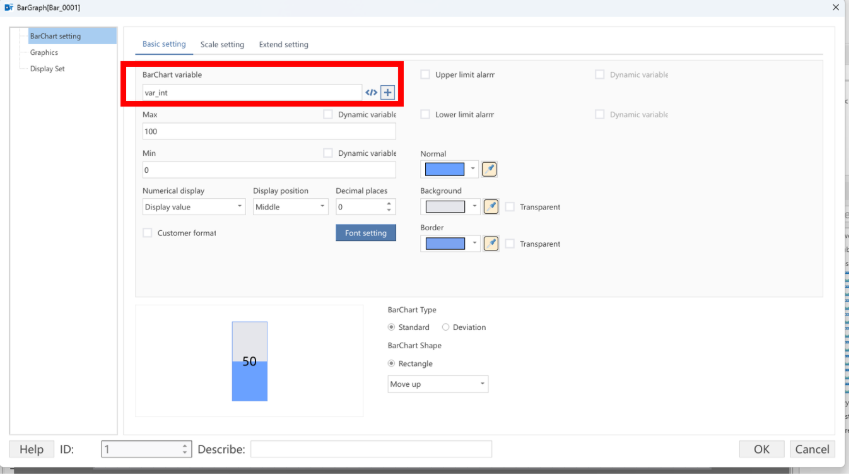
Task: Expand Background color dropdown arrow
Action: (474, 206)
